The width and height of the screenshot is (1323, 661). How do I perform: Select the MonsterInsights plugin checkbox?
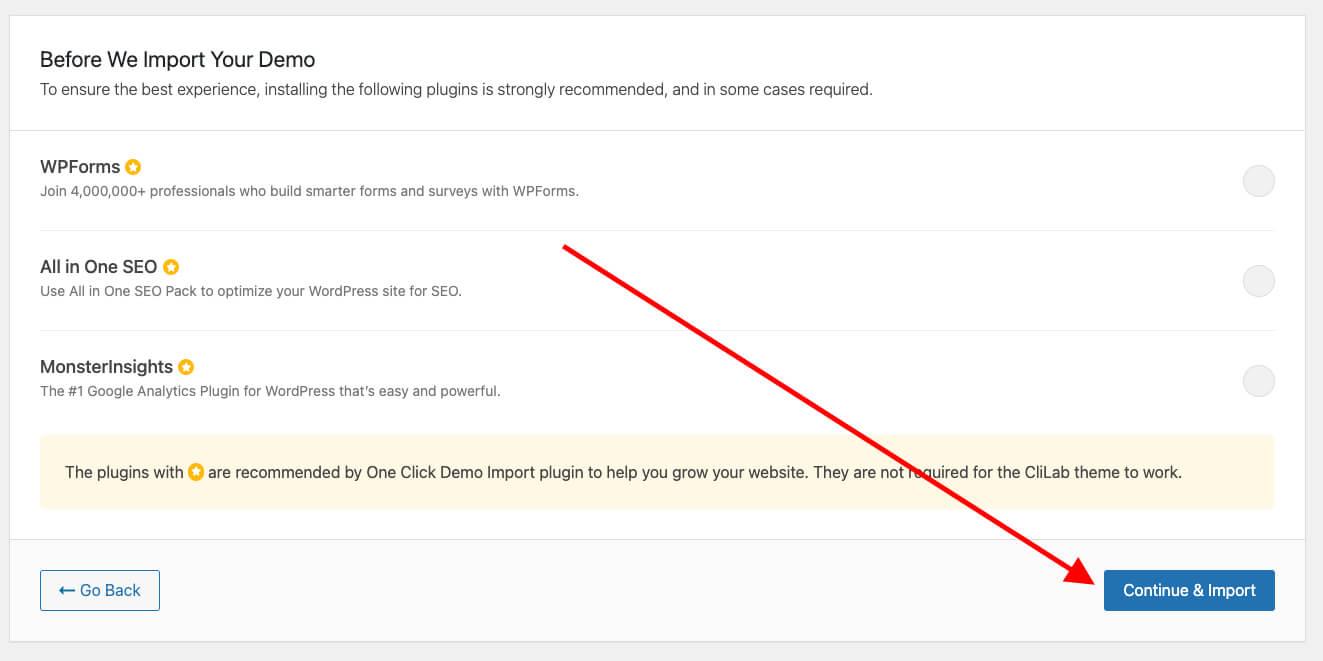[1258, 381]
